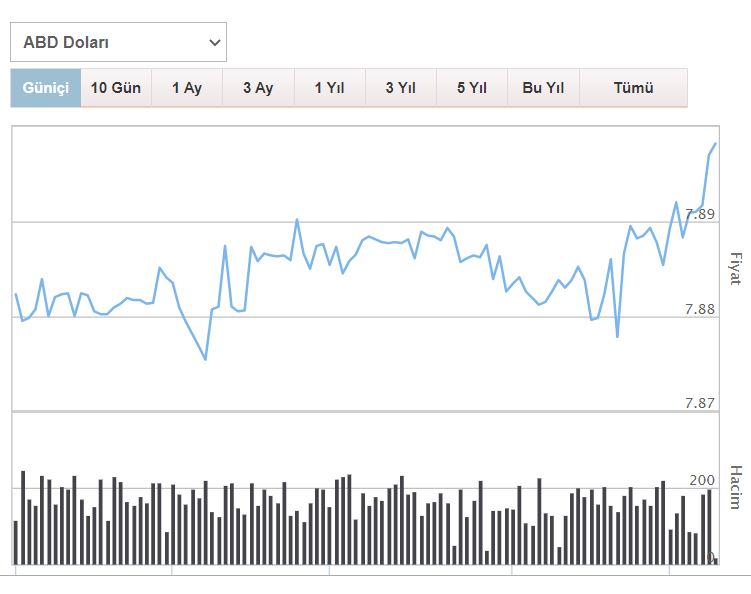This screenshot has height=594, width=751.
Task: Click the highest price peak at chart's right end
Action: [x=715, y=144]
